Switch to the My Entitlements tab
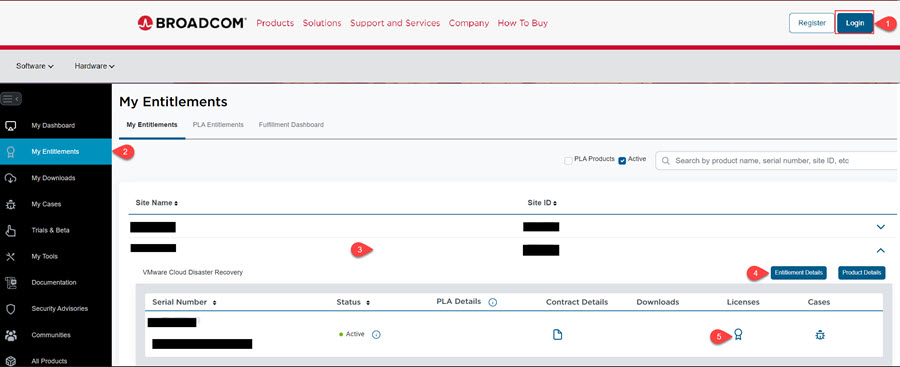 pyautogui.click(x=152, y=125)
